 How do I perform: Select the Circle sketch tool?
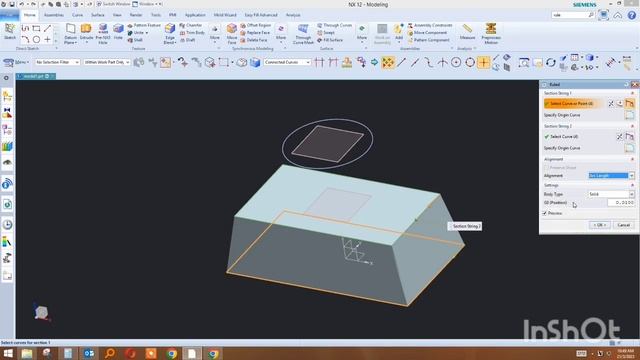(x=36, y=40)
